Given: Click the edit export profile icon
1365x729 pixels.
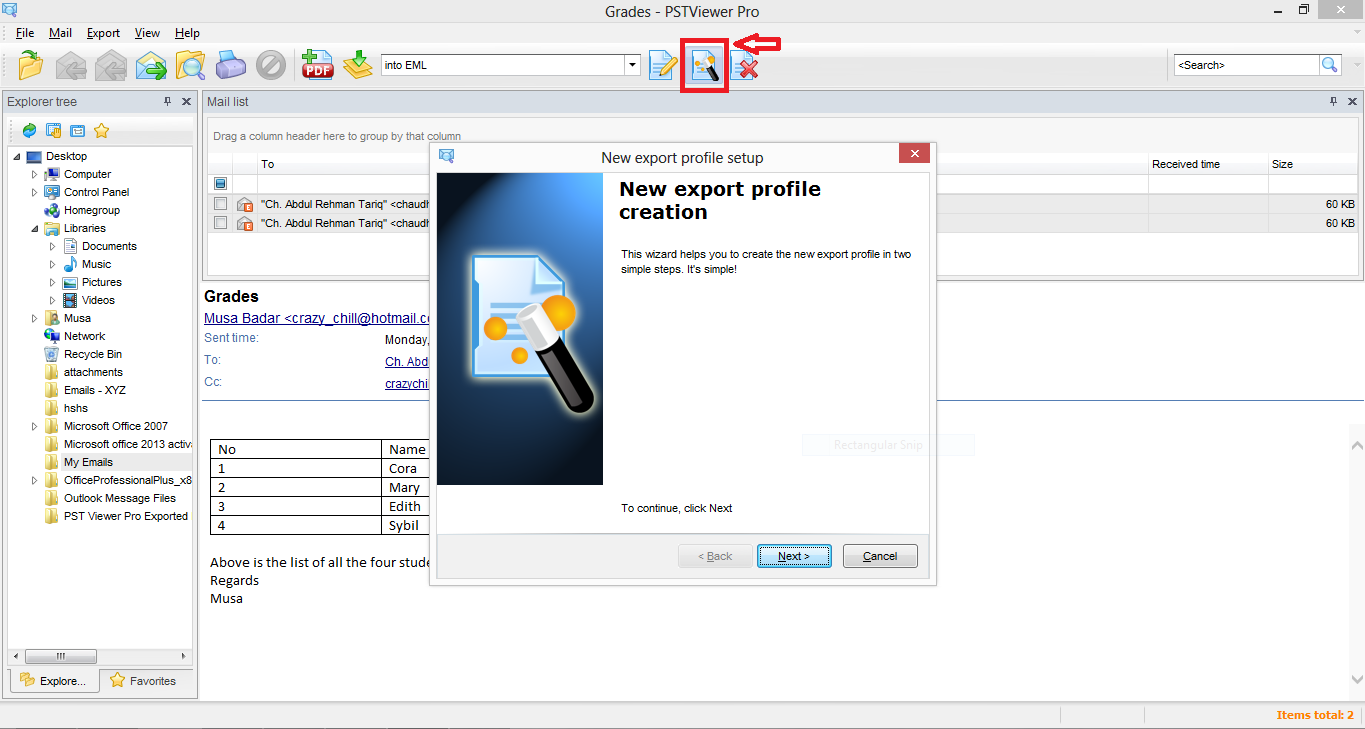Looking at the screenshot, I should pyautogui.click(x=663, y=66).
